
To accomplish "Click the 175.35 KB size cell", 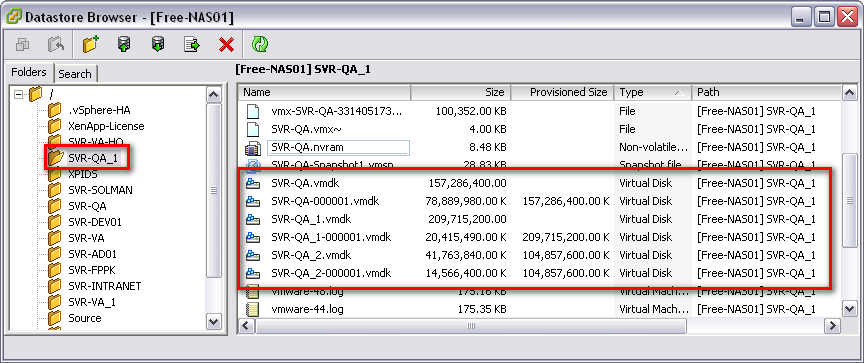I will (482, 309).
